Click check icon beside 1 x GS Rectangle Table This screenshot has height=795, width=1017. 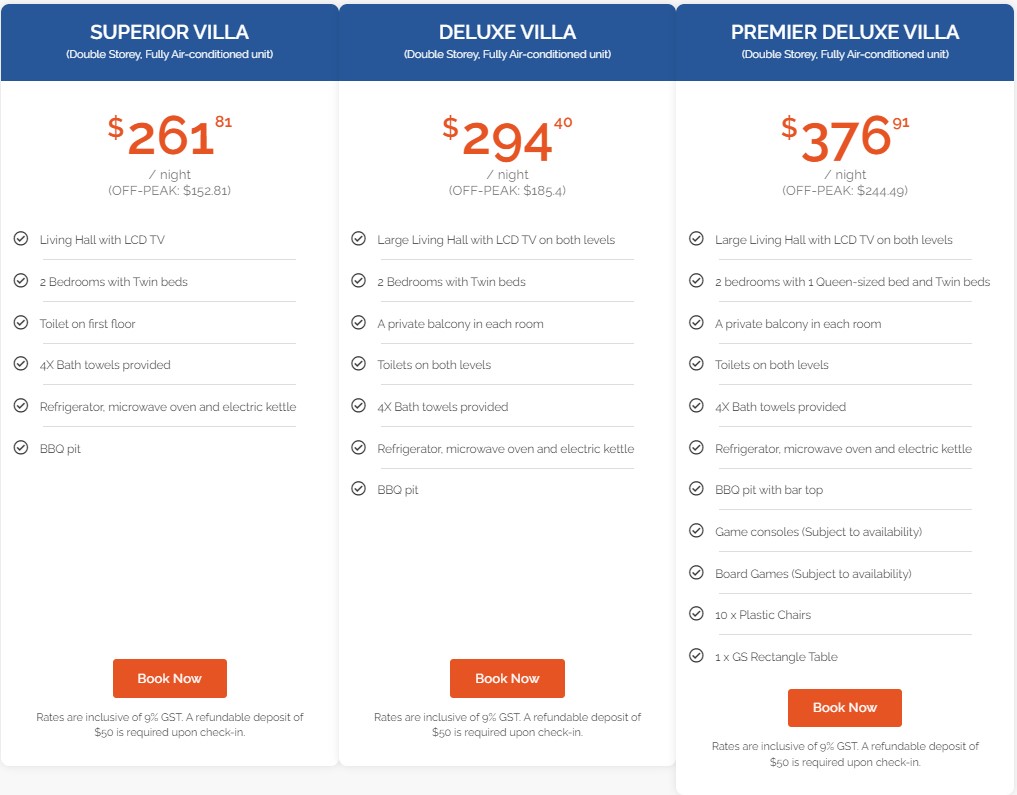point(696,656)
